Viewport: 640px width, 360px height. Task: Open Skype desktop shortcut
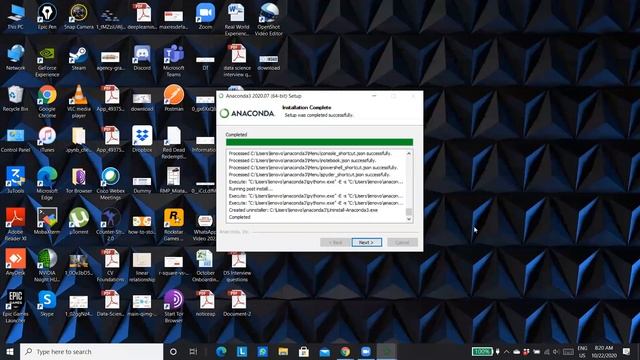point(47,303)
